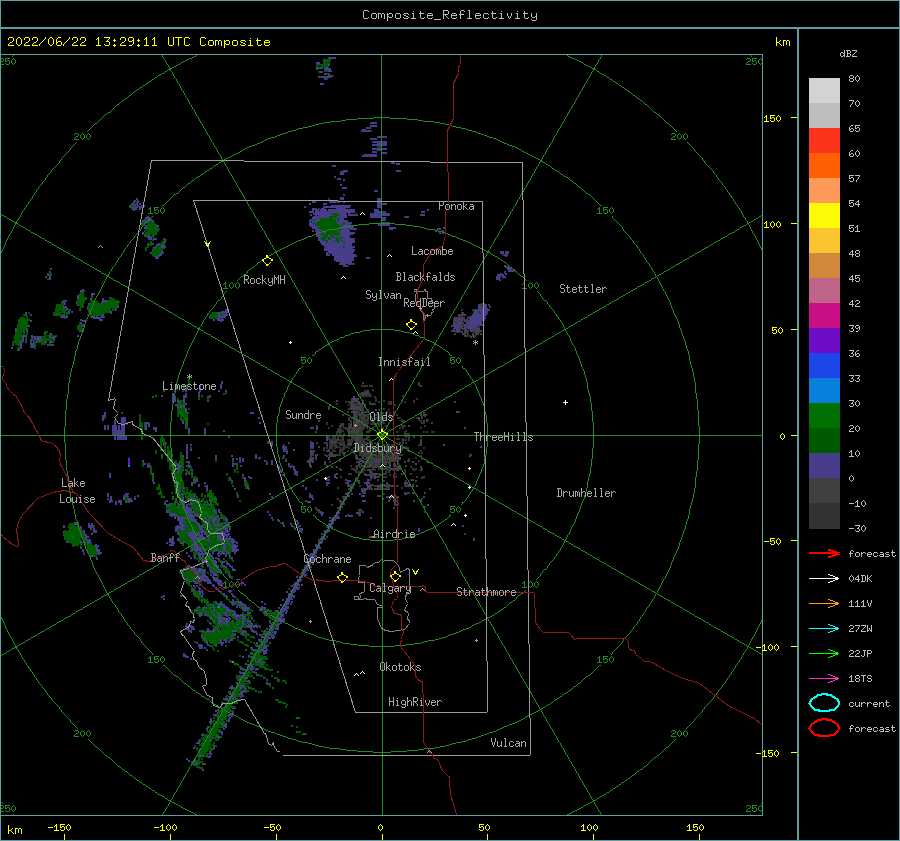This screenshot has width=900, height=841.
Task: Click the purple swatch between 10 and 0 dBZ
Action: [x=824, y=466]
